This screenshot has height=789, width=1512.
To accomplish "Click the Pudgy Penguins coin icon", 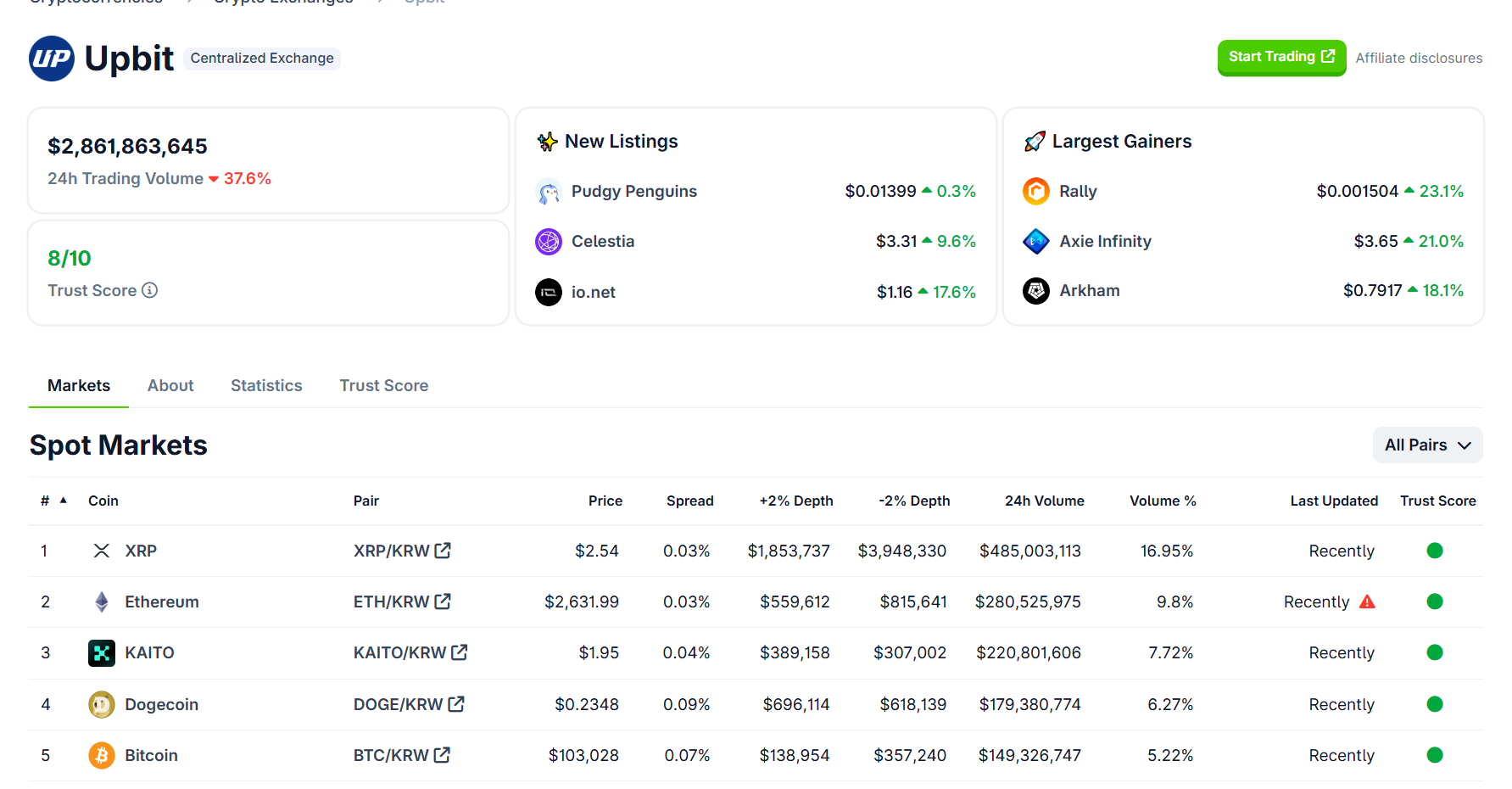I will tap(549, 192).
